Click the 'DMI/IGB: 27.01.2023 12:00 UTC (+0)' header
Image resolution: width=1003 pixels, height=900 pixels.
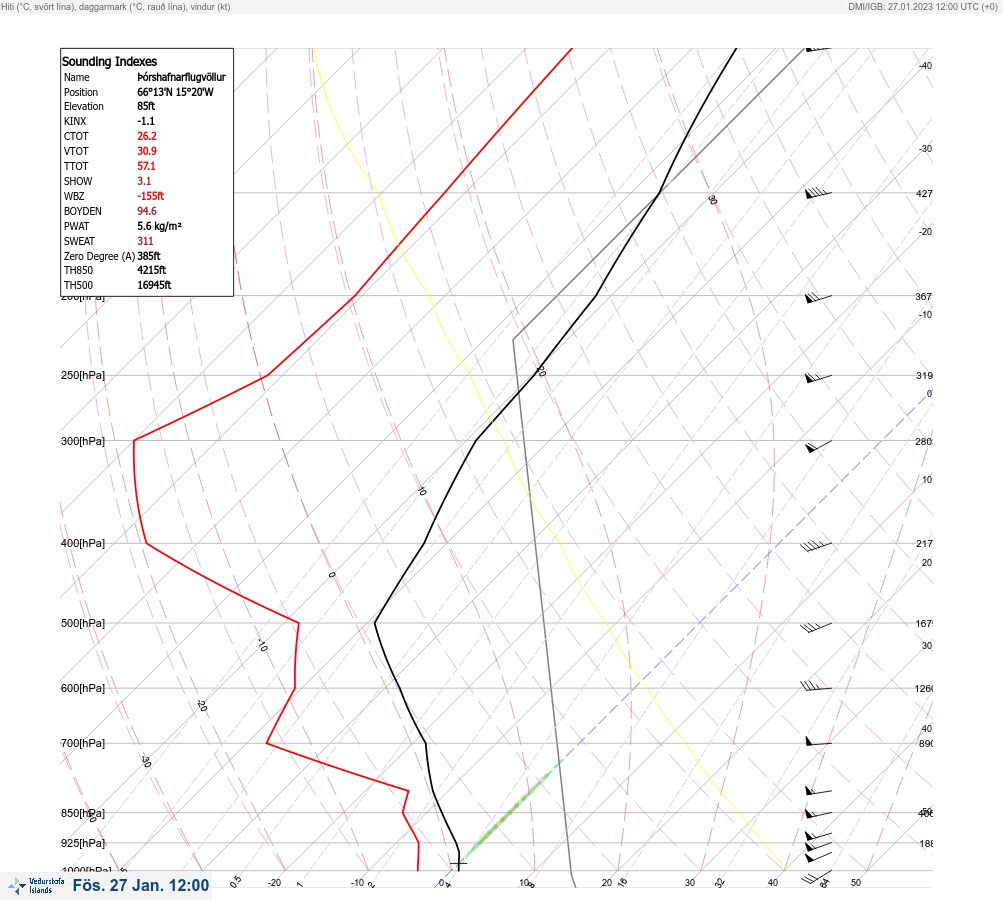tap(923, 6)
